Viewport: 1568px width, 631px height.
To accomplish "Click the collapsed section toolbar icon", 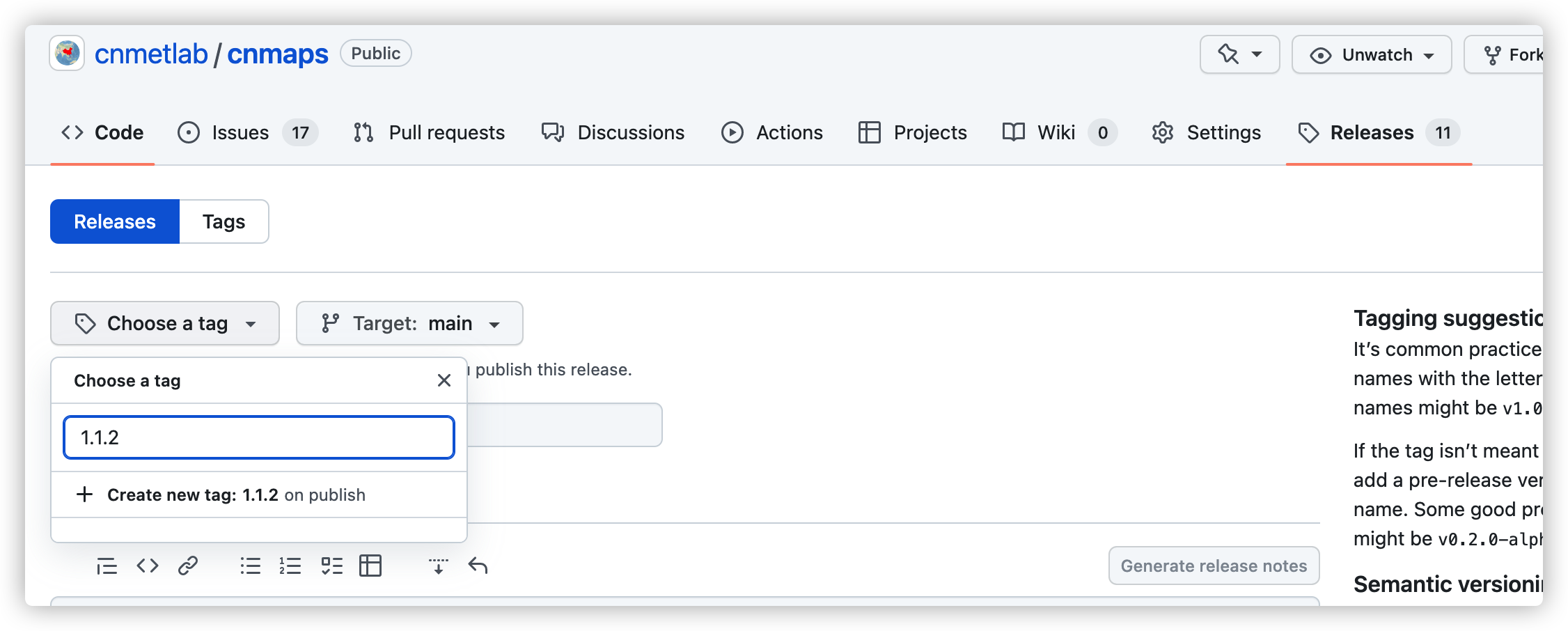I will coord(438,566).
